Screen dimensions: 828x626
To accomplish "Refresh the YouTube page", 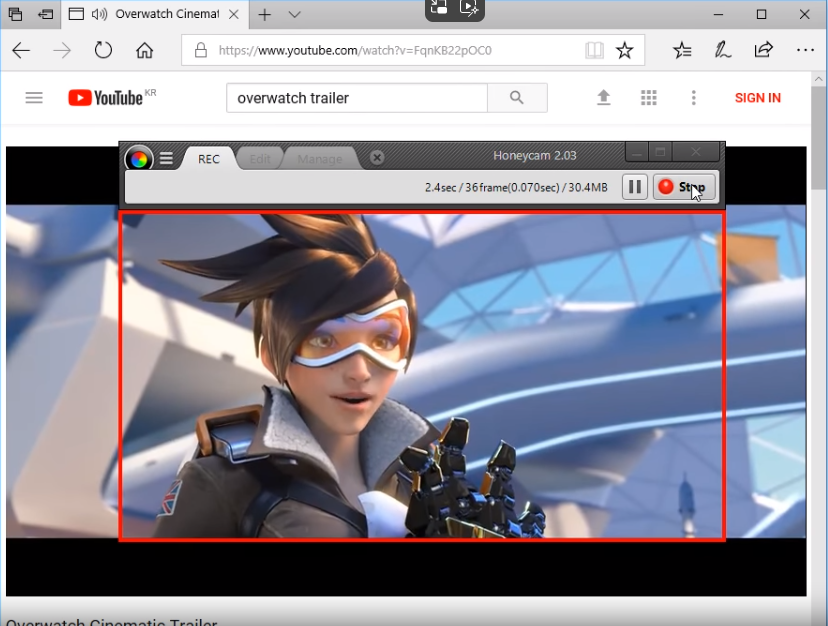I will [103, 51].
